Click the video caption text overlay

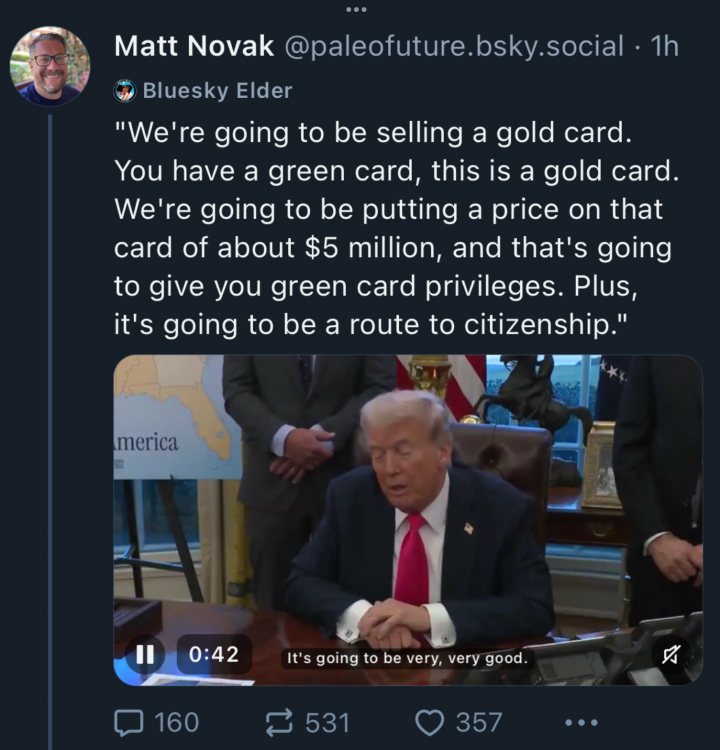407,658
